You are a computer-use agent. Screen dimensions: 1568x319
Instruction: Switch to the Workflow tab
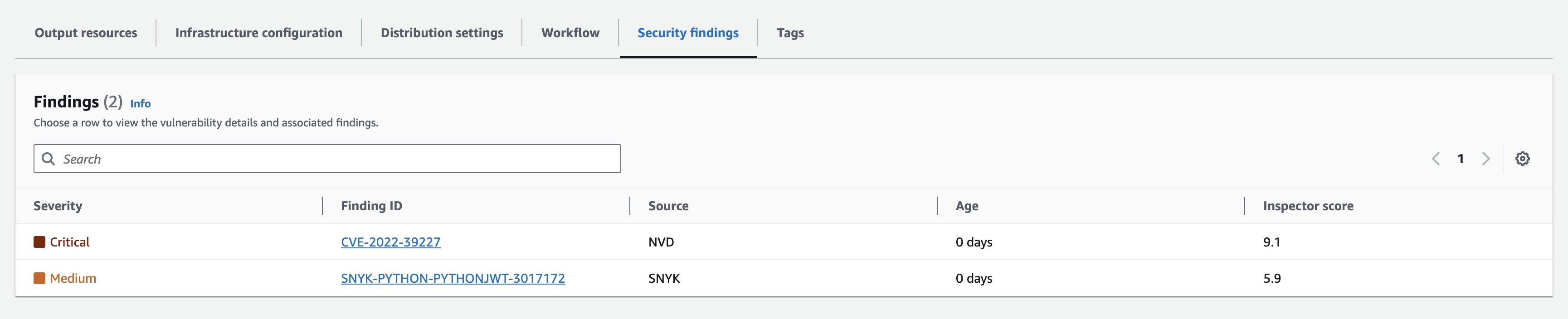[570, 33]
